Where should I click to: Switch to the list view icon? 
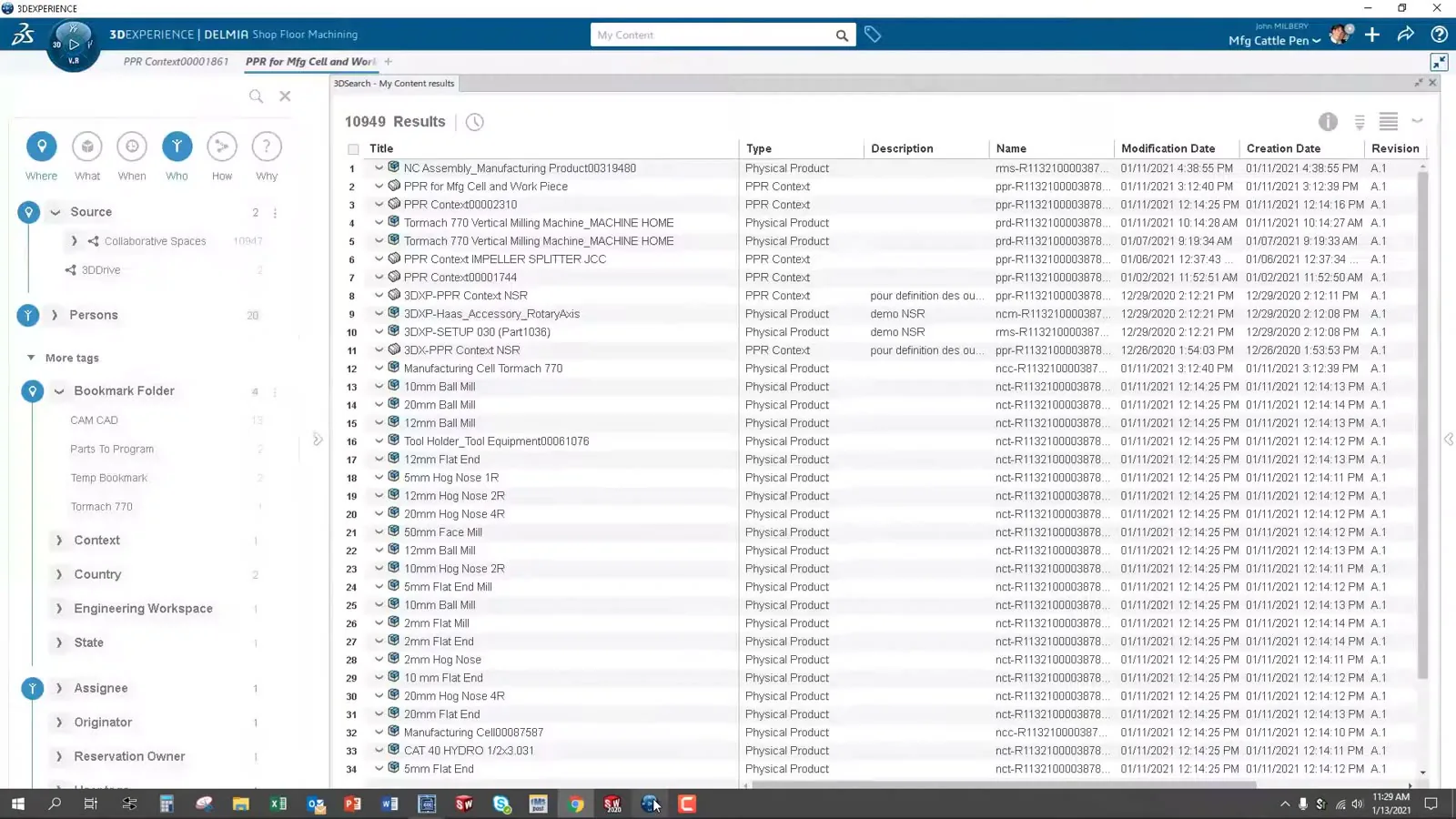[1388, 121]
